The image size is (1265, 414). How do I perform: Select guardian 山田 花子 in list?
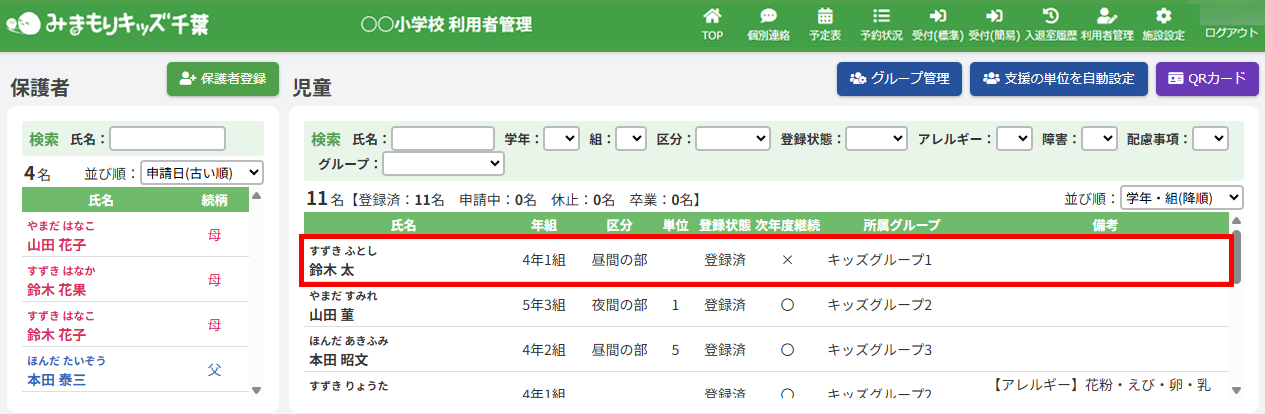click(56, 243)
